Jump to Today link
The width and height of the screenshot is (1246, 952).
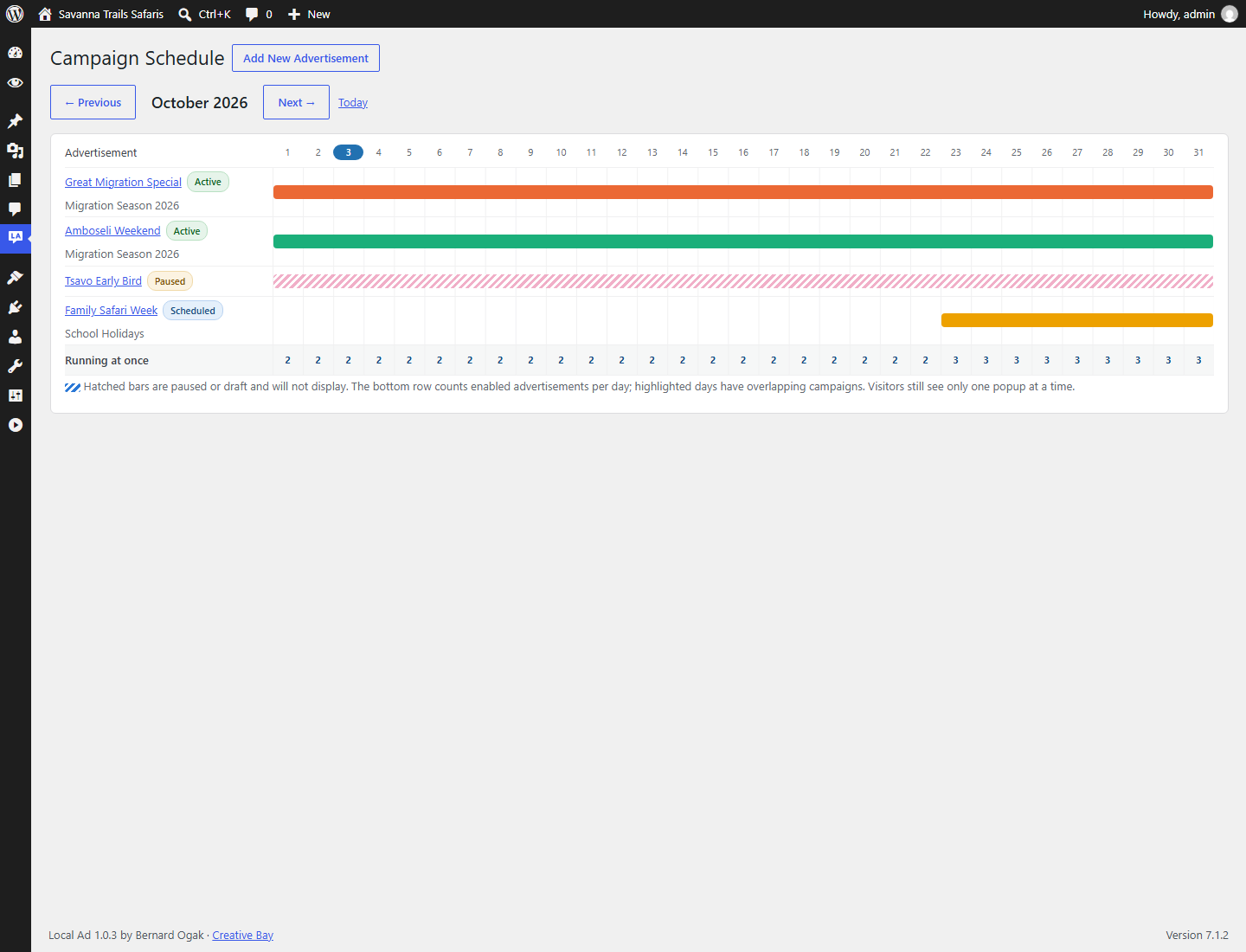click(x=353, y=102)
